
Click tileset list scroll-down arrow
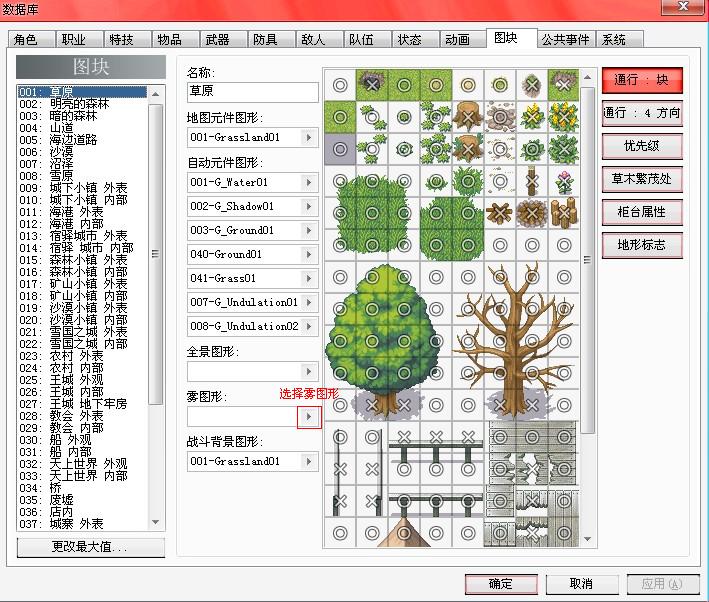pos(156,522)
